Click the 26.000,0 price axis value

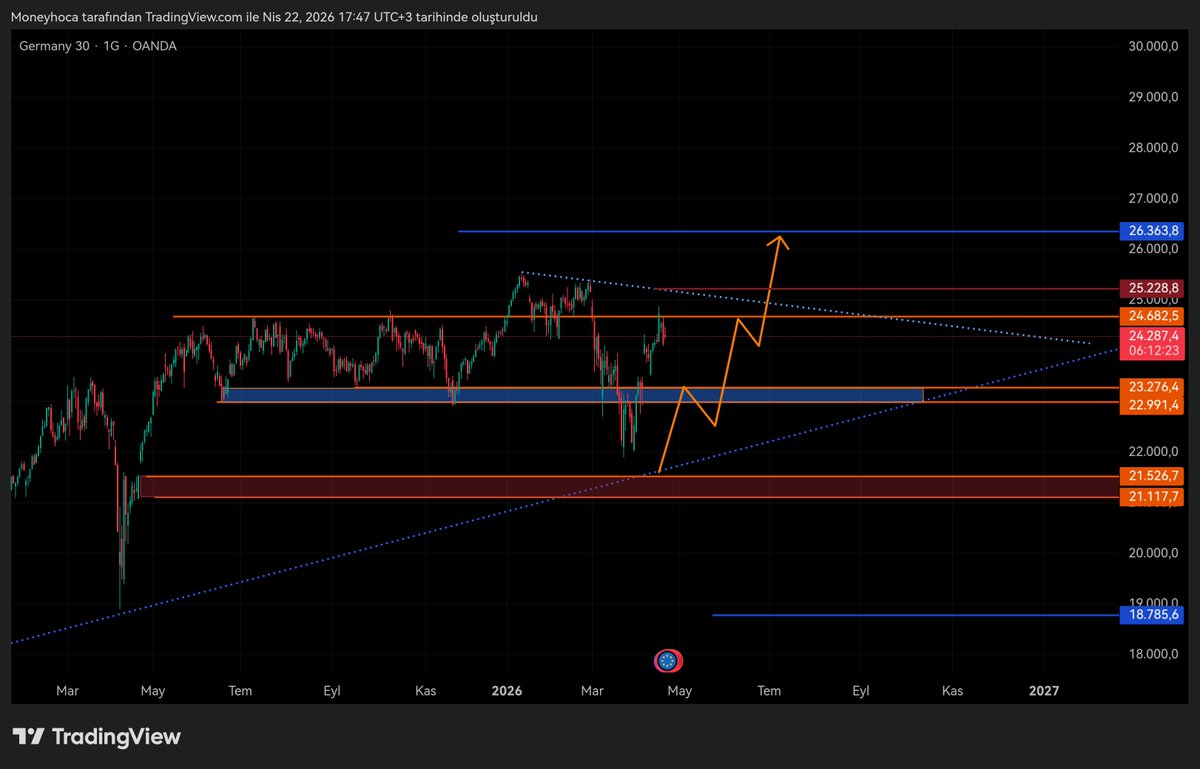pos(1153,249)
